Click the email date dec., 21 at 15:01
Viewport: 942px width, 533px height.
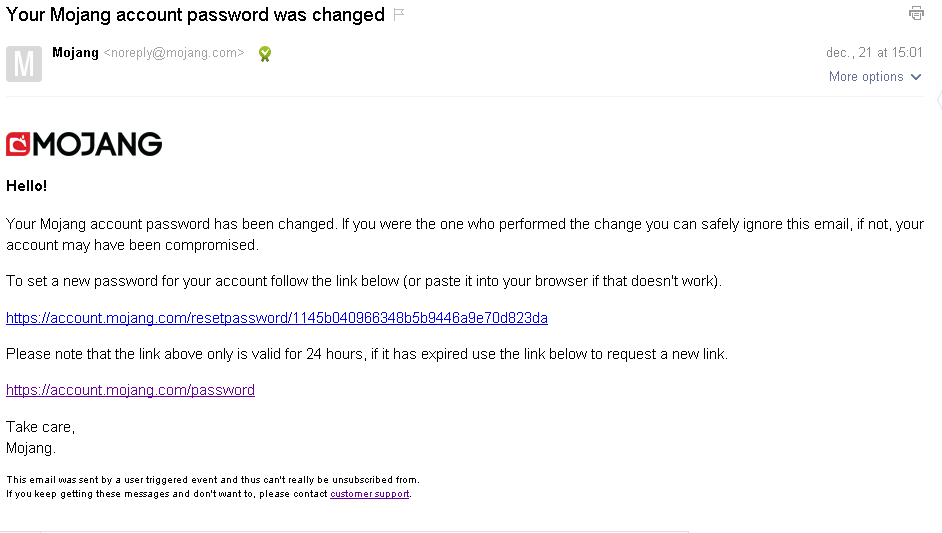(x=874, y=53)
